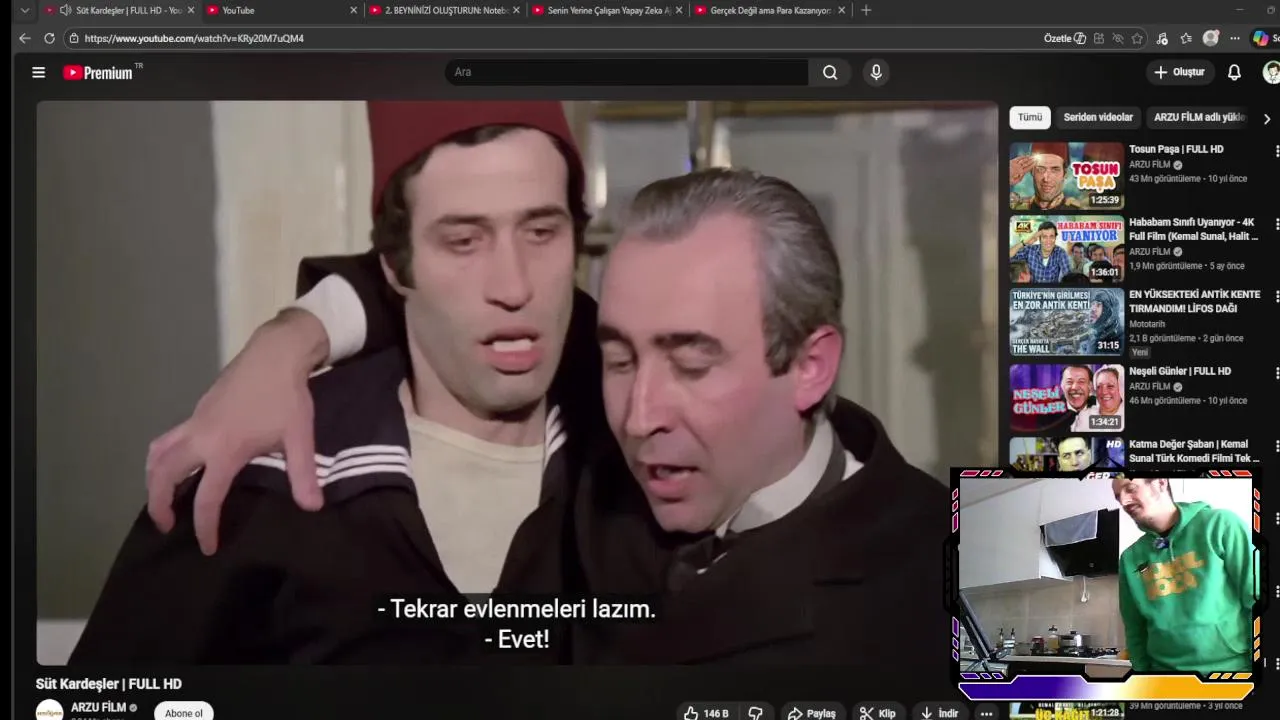Open favorites list star-lines icon
The width and height of the screenshot is (1280, 720).
coord(1186,38)
